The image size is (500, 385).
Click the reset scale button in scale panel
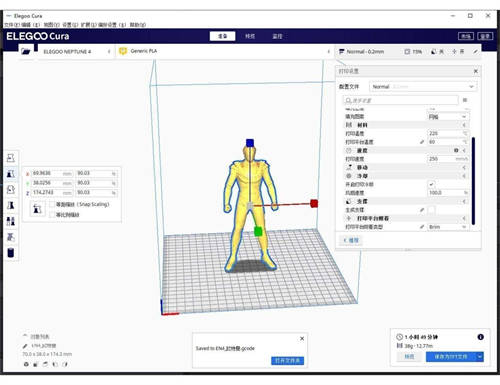click(37, 209)
